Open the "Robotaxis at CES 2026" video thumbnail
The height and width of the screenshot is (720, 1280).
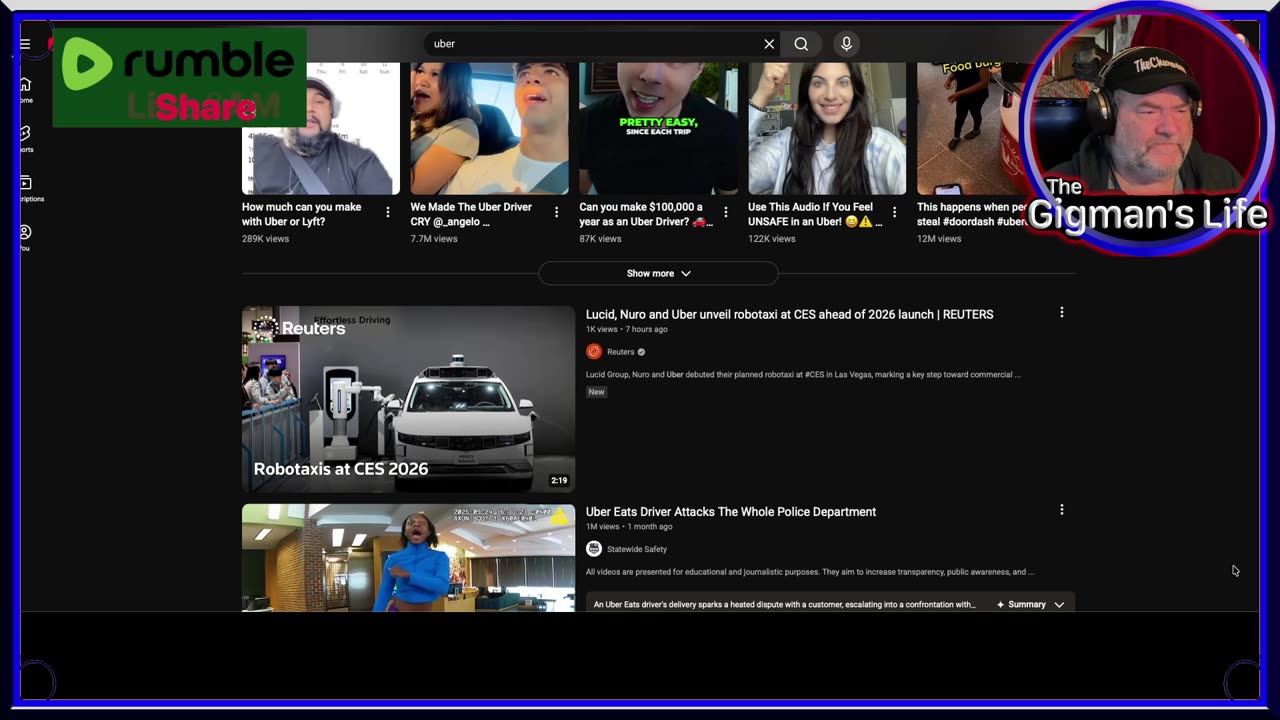click(408, 399)
